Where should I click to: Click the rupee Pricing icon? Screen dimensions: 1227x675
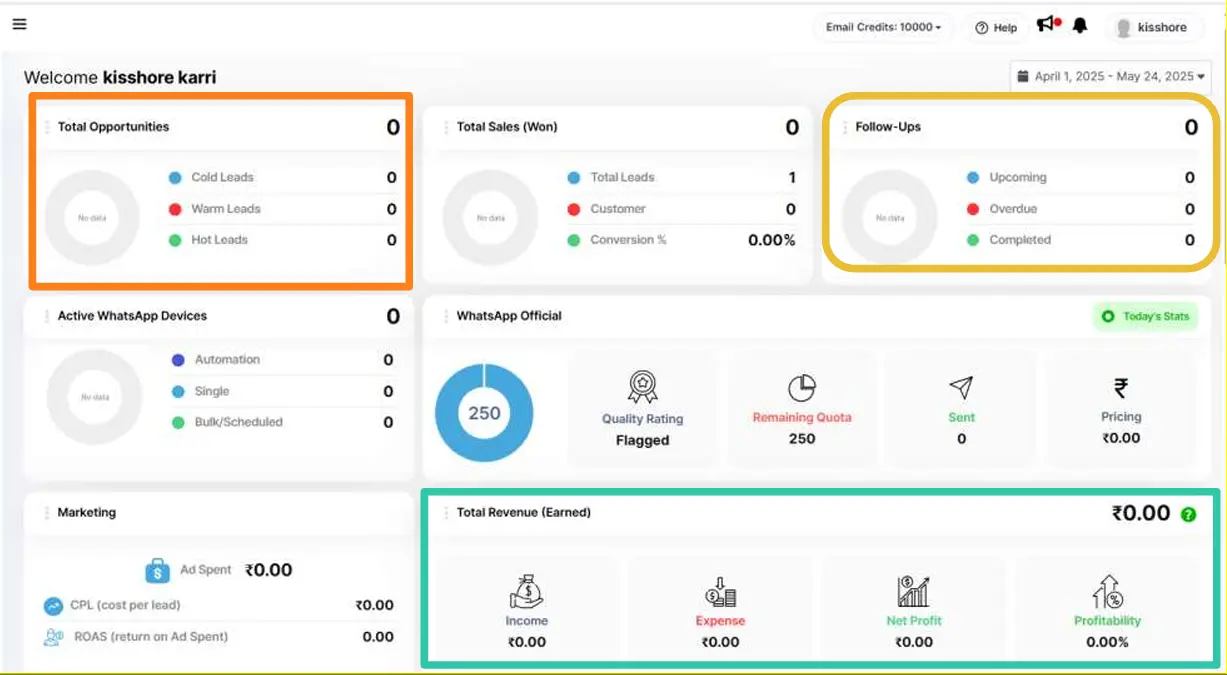(1121, 388)
